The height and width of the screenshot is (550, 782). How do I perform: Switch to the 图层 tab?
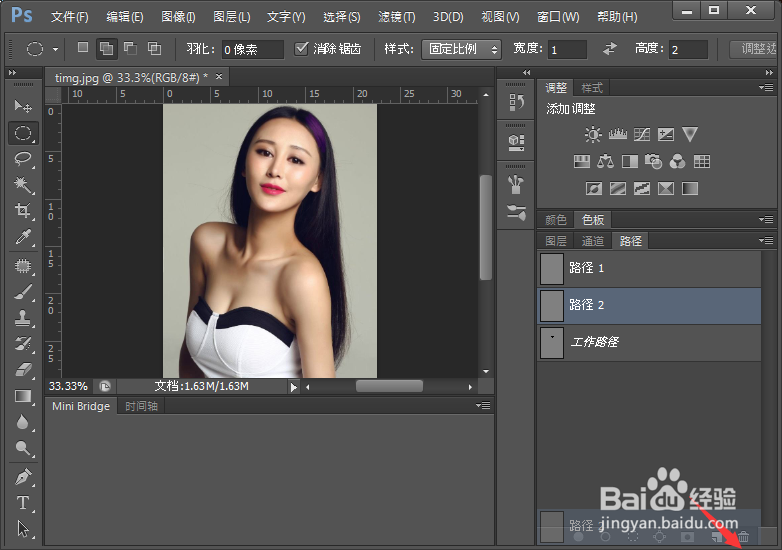pos(556,241)
